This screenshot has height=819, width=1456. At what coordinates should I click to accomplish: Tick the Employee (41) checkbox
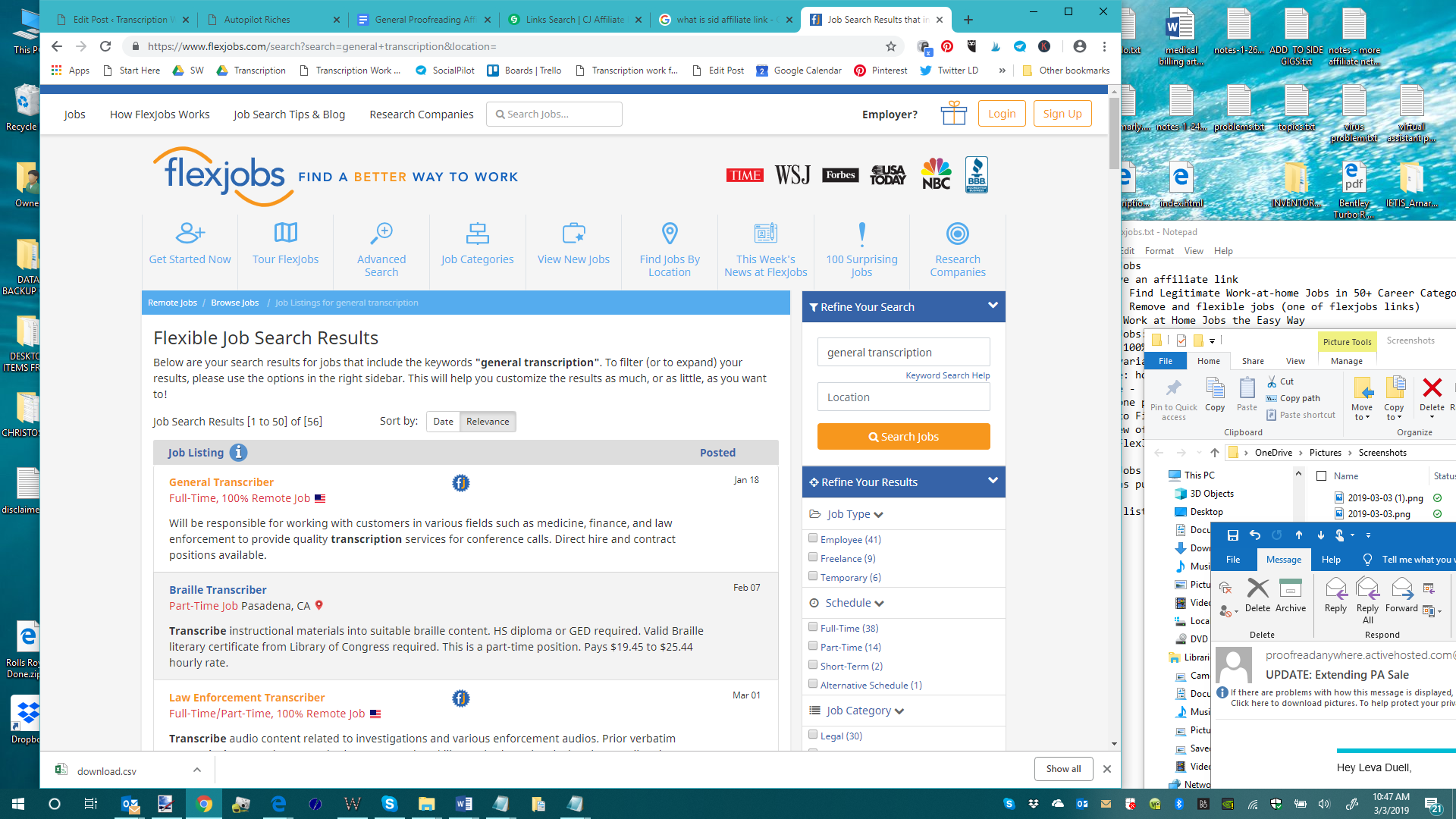click(813, 538)
